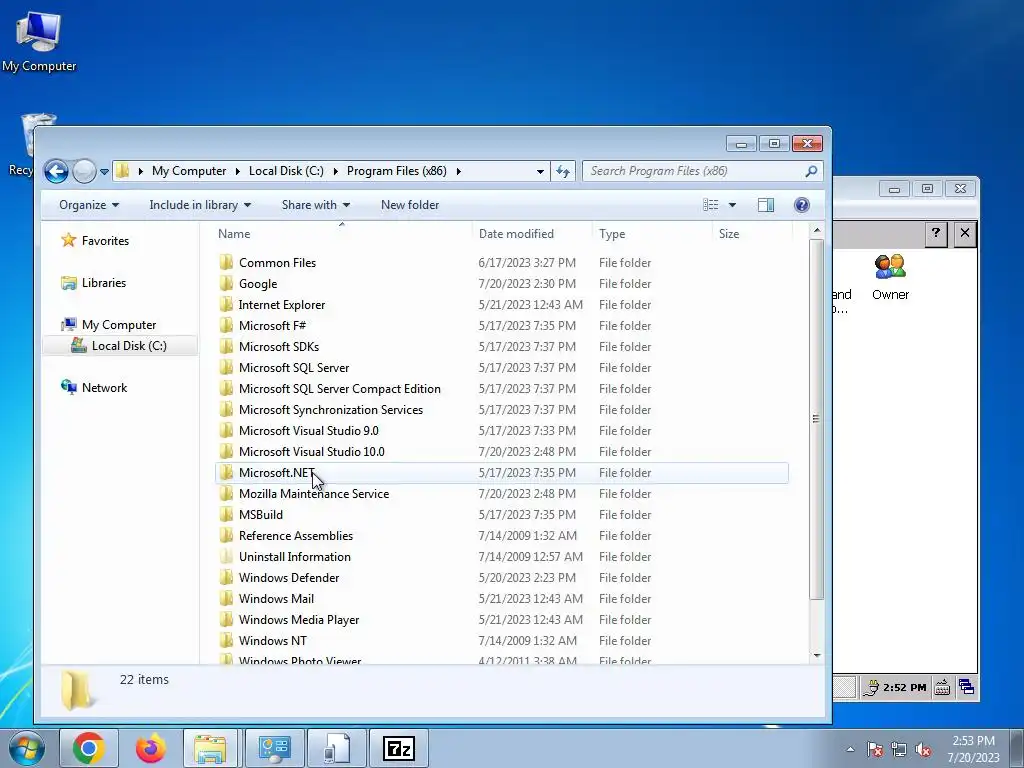Open Google Chrome from the taskbar

point(89,748)
